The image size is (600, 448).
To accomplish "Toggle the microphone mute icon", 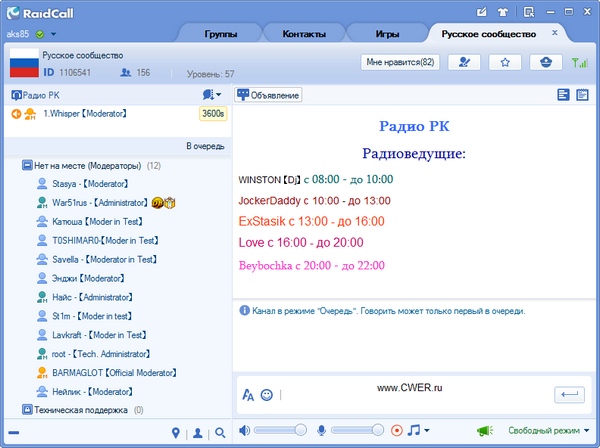I will 322,430.
